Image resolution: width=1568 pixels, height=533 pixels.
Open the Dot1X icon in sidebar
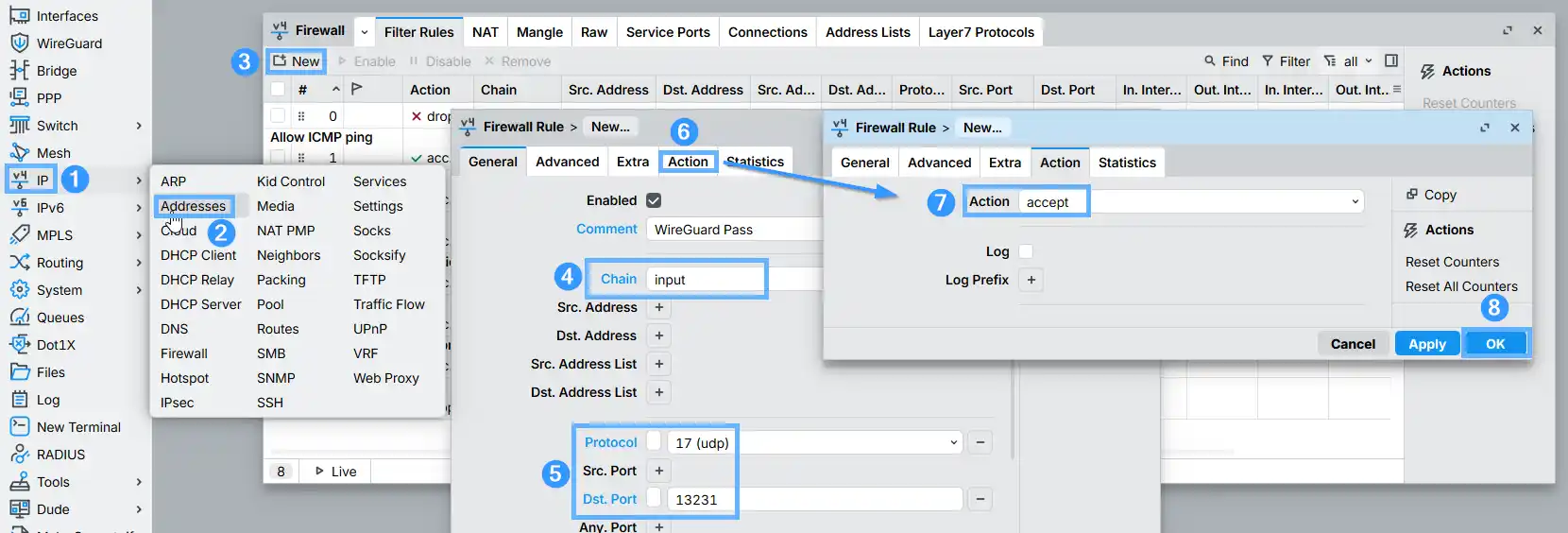[x=19, y=345]
